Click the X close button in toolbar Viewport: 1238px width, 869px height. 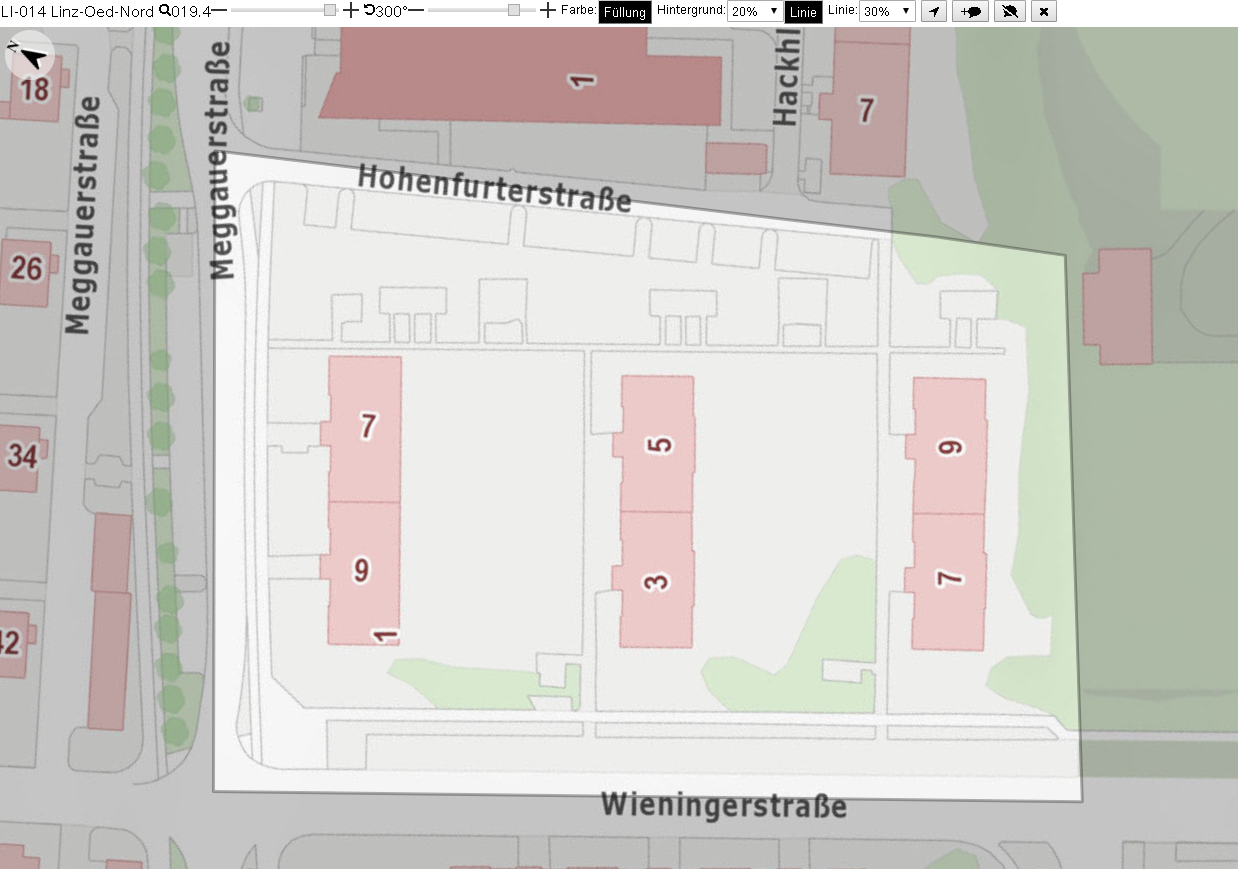pos(1043,11)
